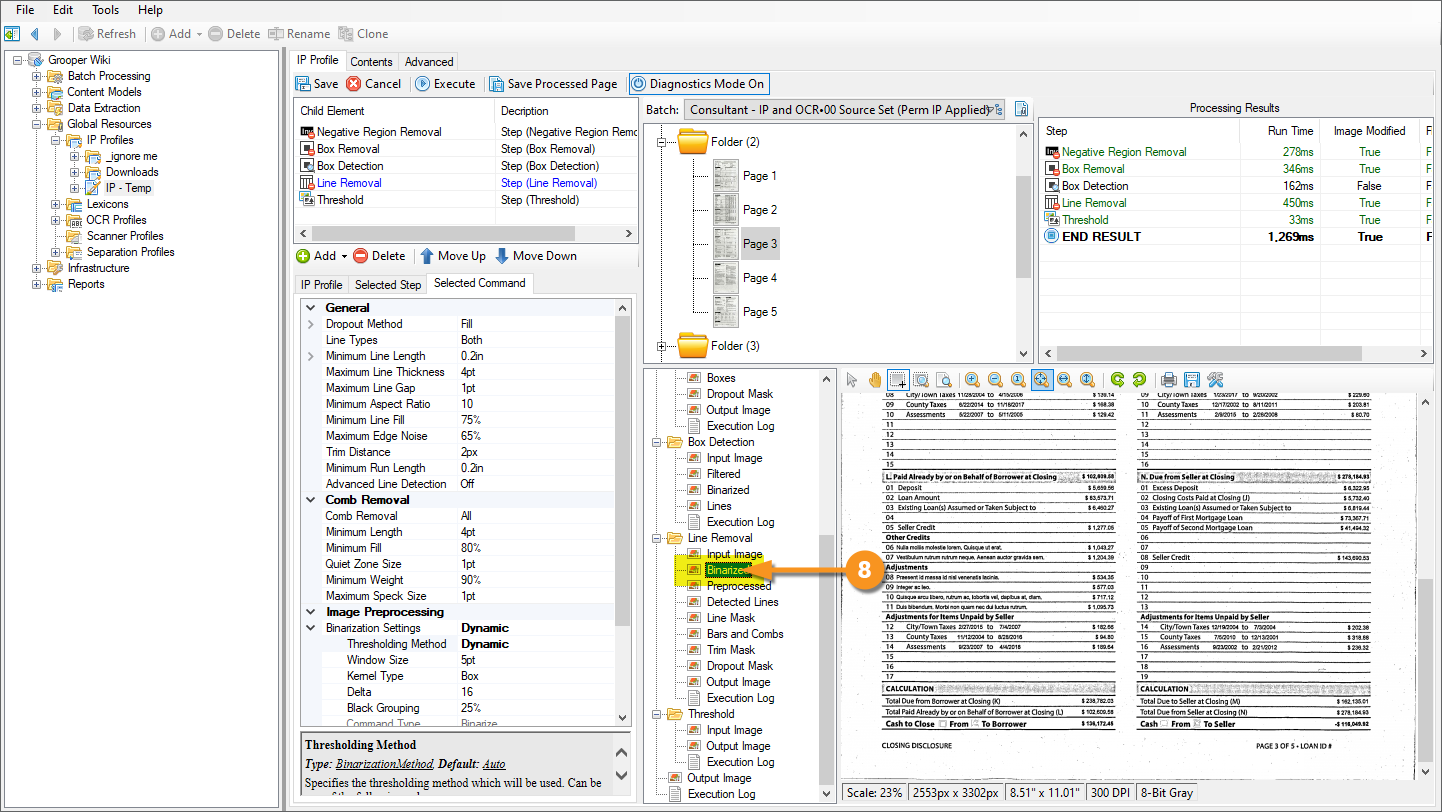Click the zoom out magnifier icon

[x=995, y=380]
